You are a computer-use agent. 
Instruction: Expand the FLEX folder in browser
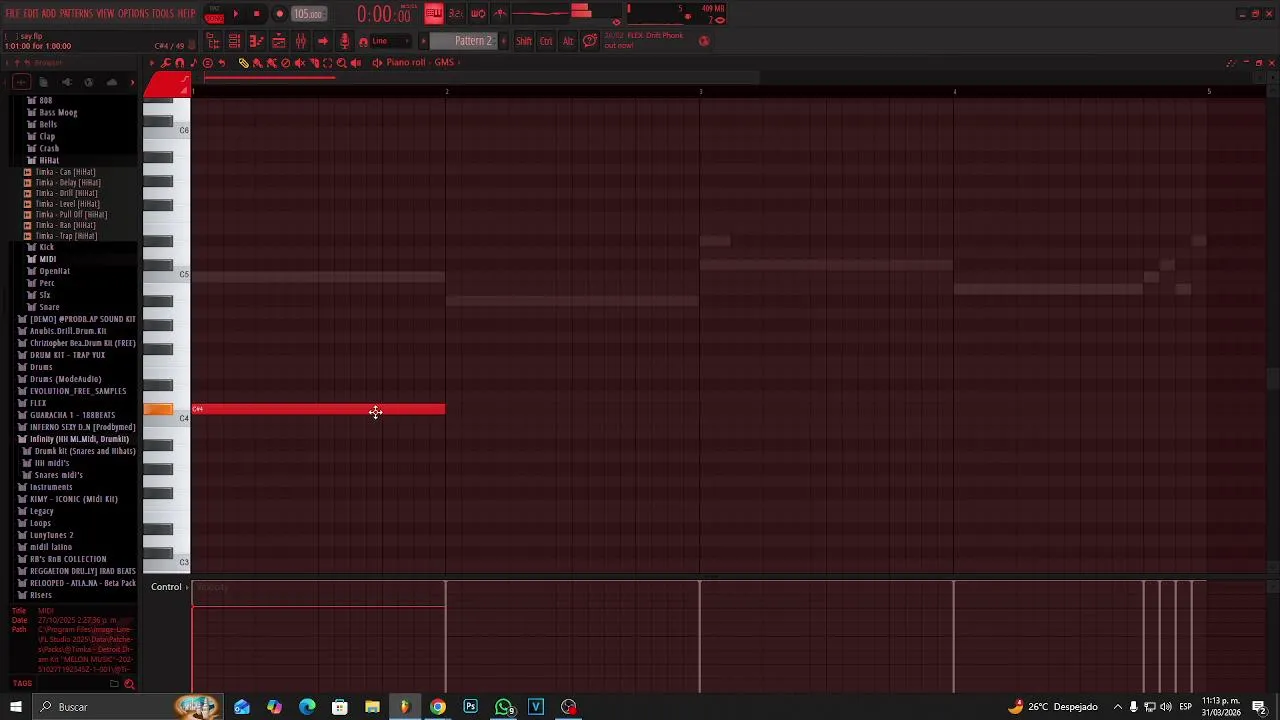38,403
